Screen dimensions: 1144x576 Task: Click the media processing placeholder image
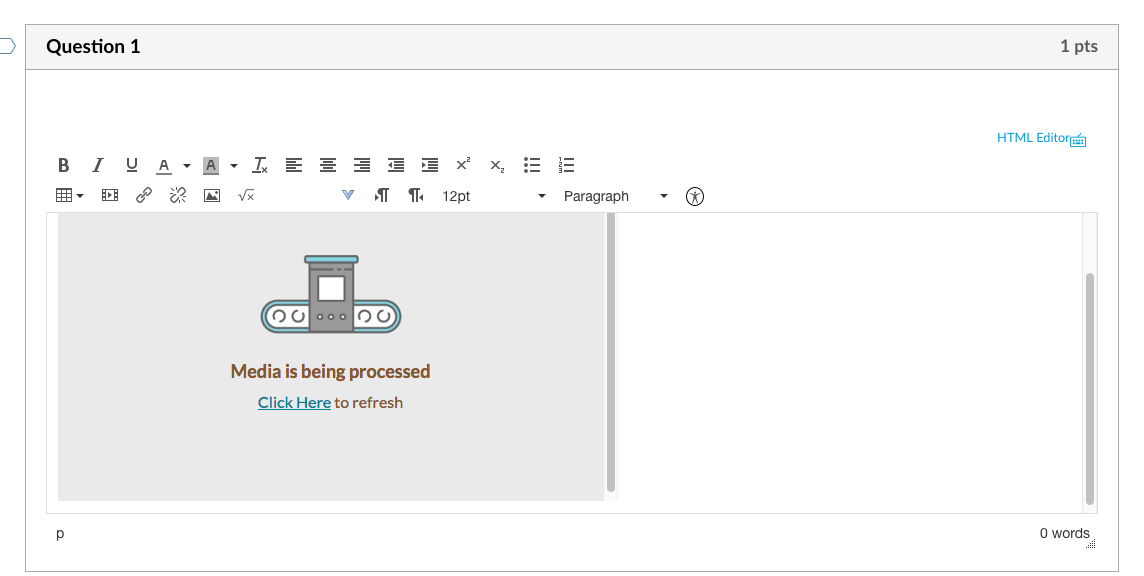click(331, 294)
